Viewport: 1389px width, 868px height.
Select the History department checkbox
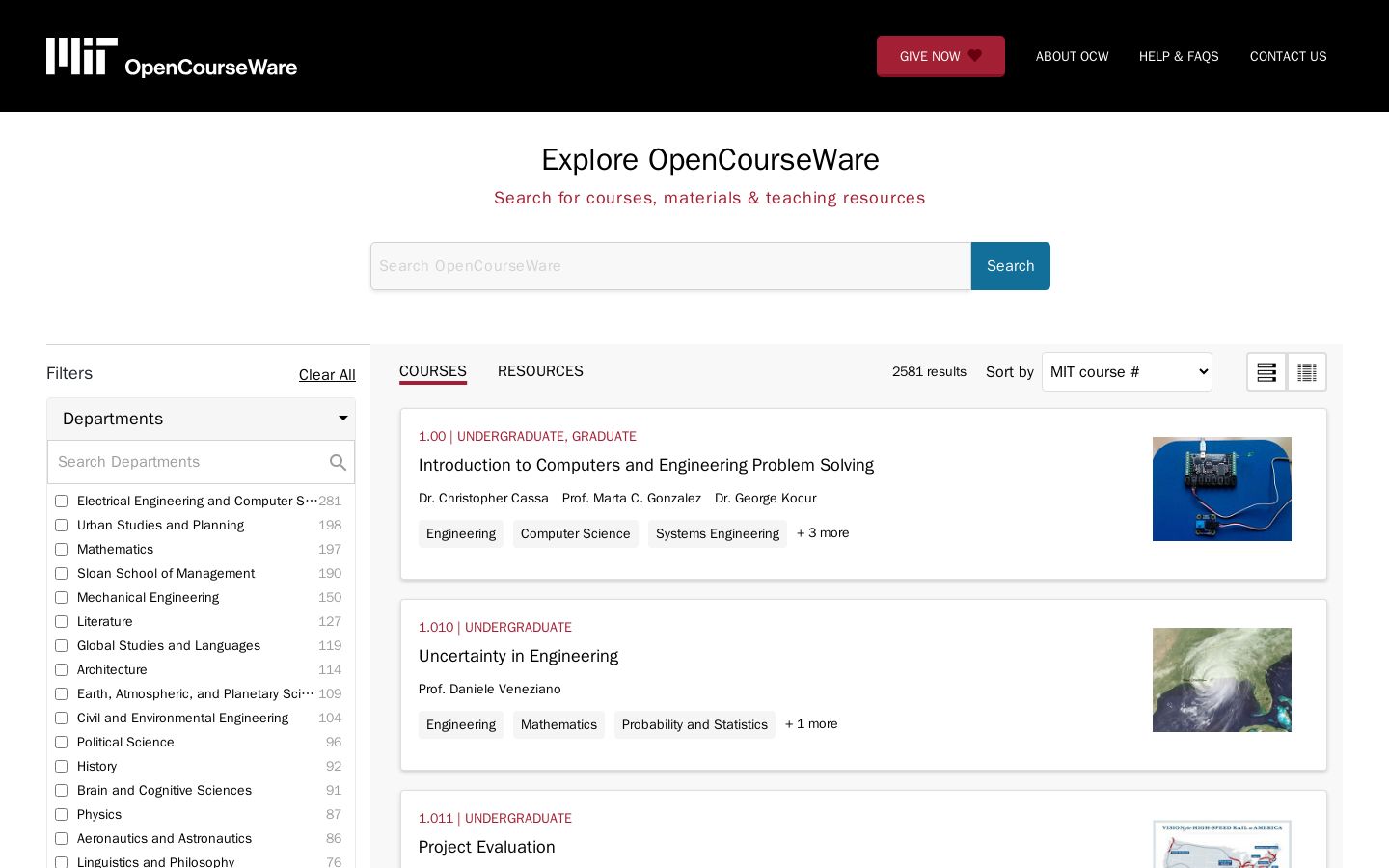[61, 767]
